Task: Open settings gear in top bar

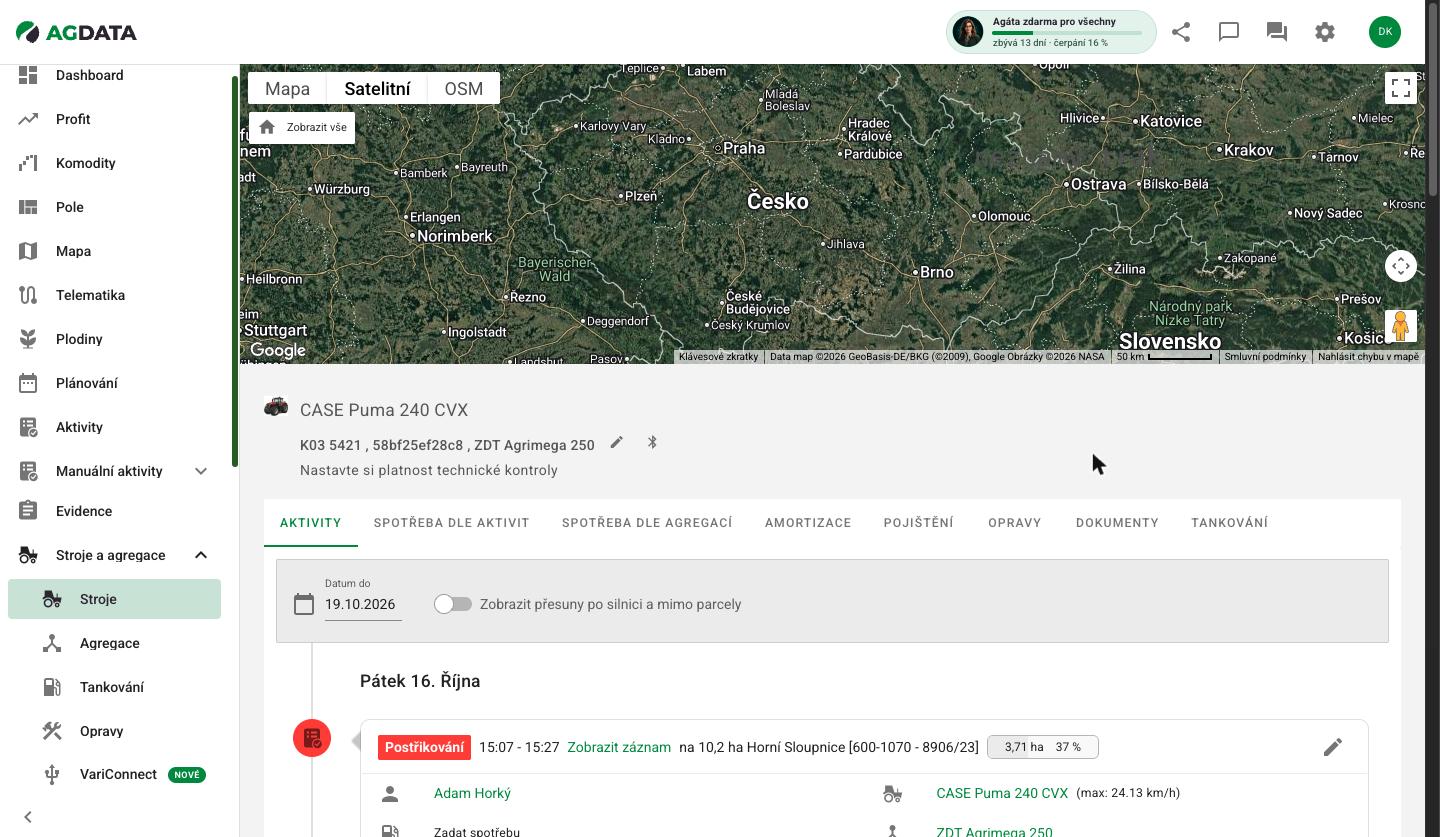Action: [x=1325, y=31]
